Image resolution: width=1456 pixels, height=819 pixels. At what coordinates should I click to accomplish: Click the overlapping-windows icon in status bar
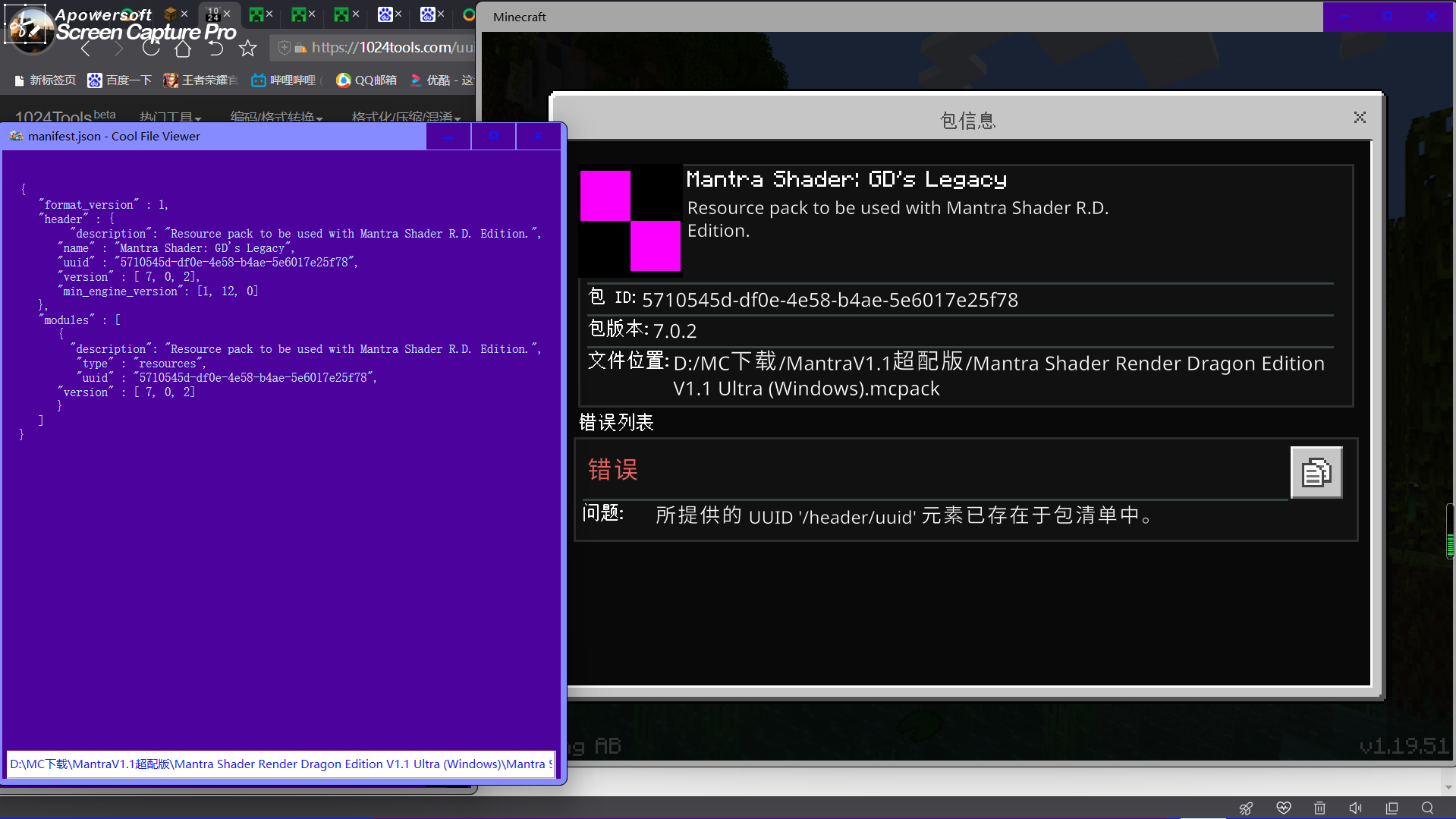pyautogui.click(x=1392, y=808)
